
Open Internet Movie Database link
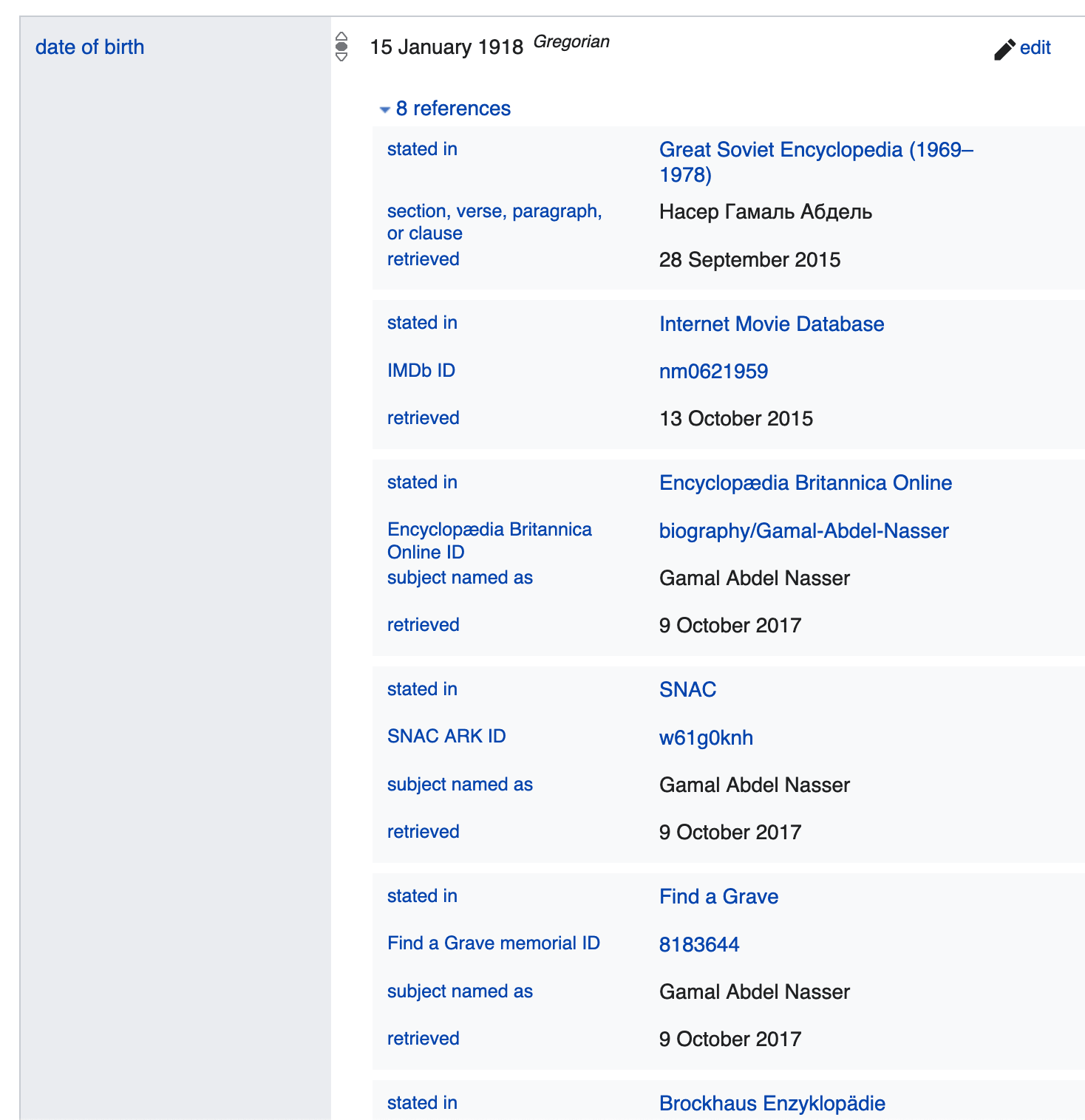(772, 324)
